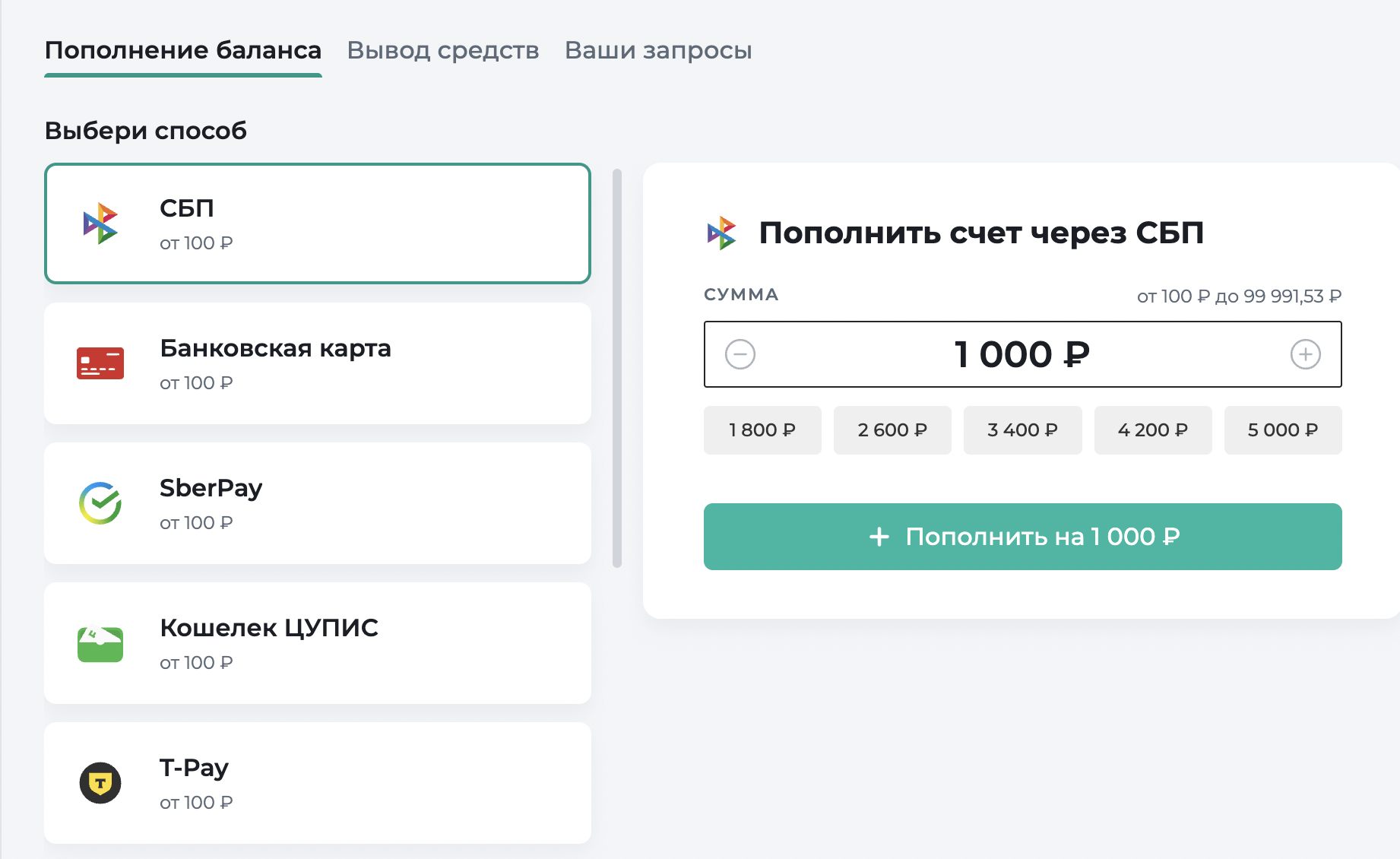Image resolution: width=1400 pixels, height=859 pixels.
Task: Click the red bank card icon
Action: pyautogui.click(x=100, y=363)
